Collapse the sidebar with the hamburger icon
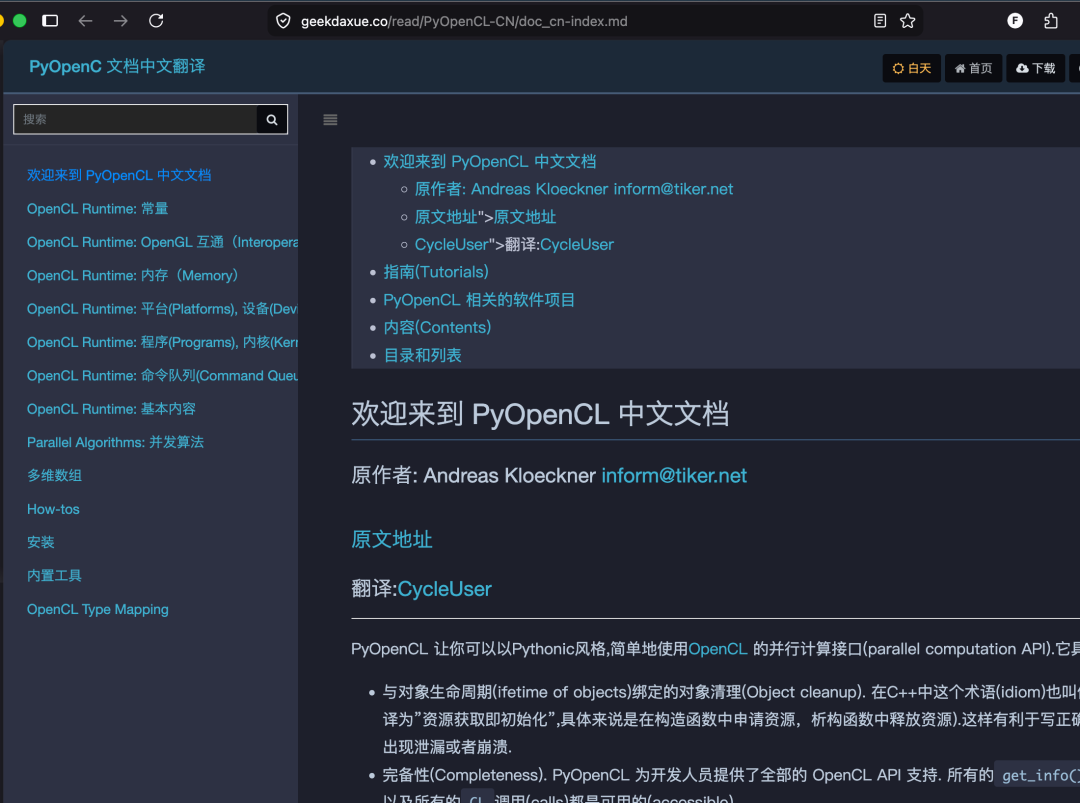The width and height of the screenshot is (1080, 803). tap(330, 120)
